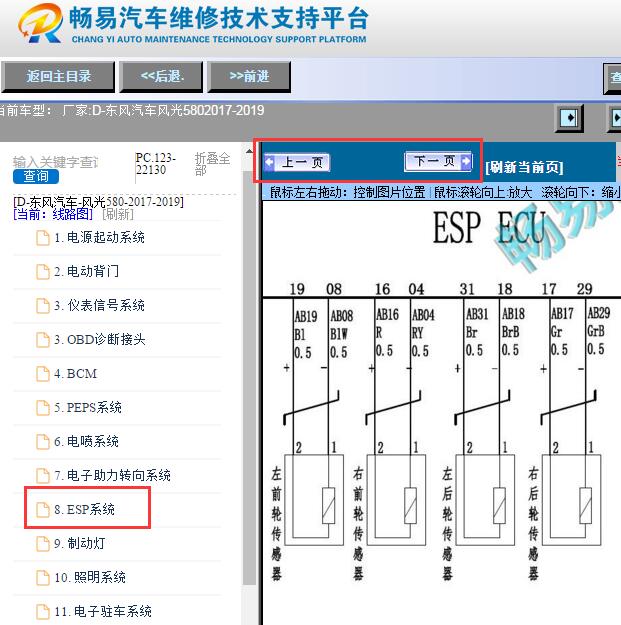Go to next page with 下一页
Screen dimensions: 621x625
pos(438,161)
